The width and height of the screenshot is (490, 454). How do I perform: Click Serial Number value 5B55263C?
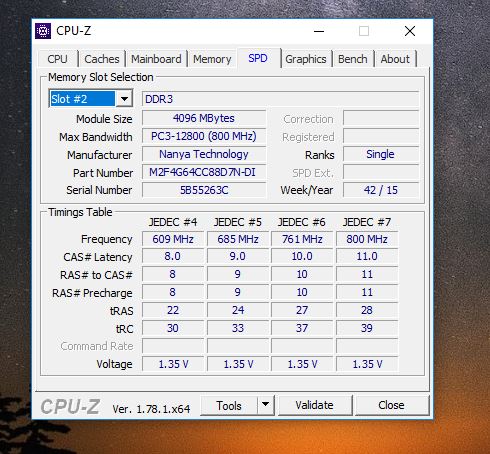204,190
